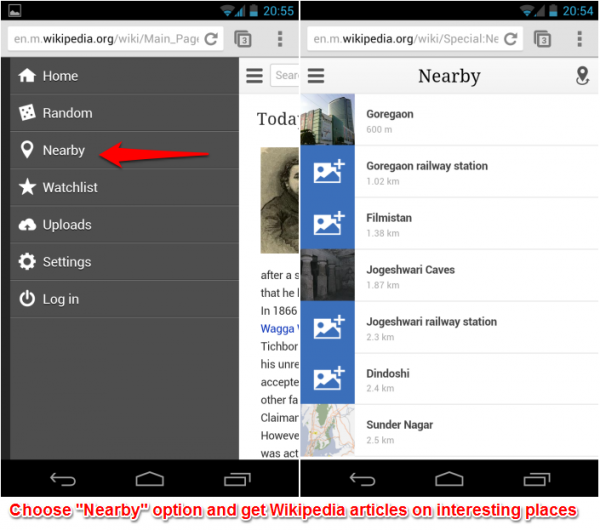Viewport: 600px width, 530px height.
Task: Add image for Goregaon railway station
Action: click(x=328, y=171)
